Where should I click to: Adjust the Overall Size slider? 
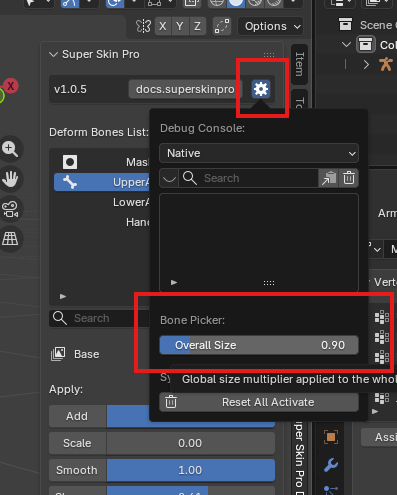click(259, 345)
